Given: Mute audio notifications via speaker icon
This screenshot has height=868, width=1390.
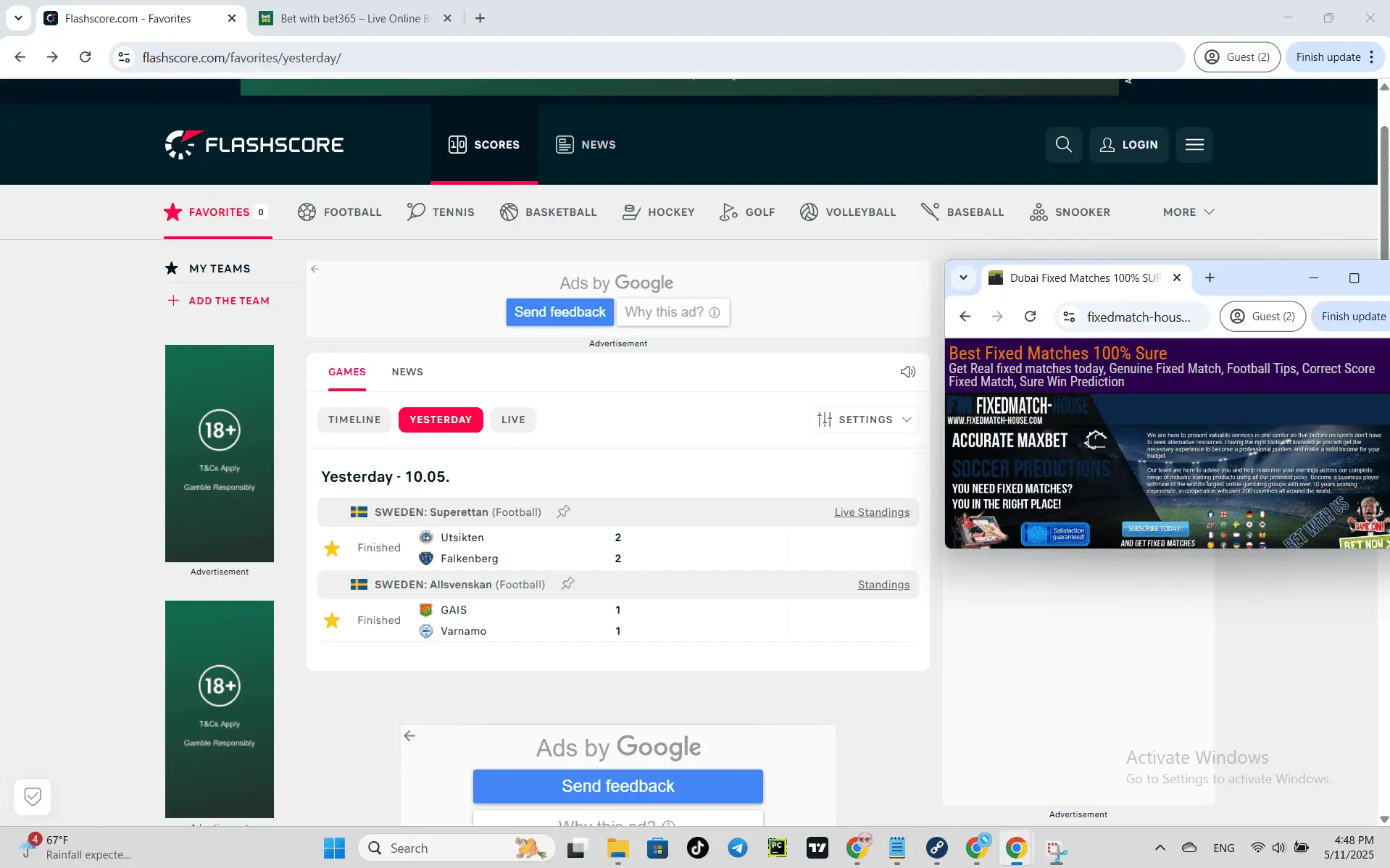Looking at the screenshot, I should click(907, 372).
